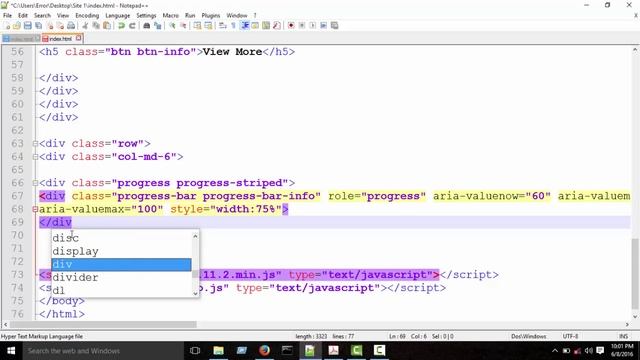Click editor vertical scrollbar thumb
This screenshot has height=360, width=640.
point(635,274)
